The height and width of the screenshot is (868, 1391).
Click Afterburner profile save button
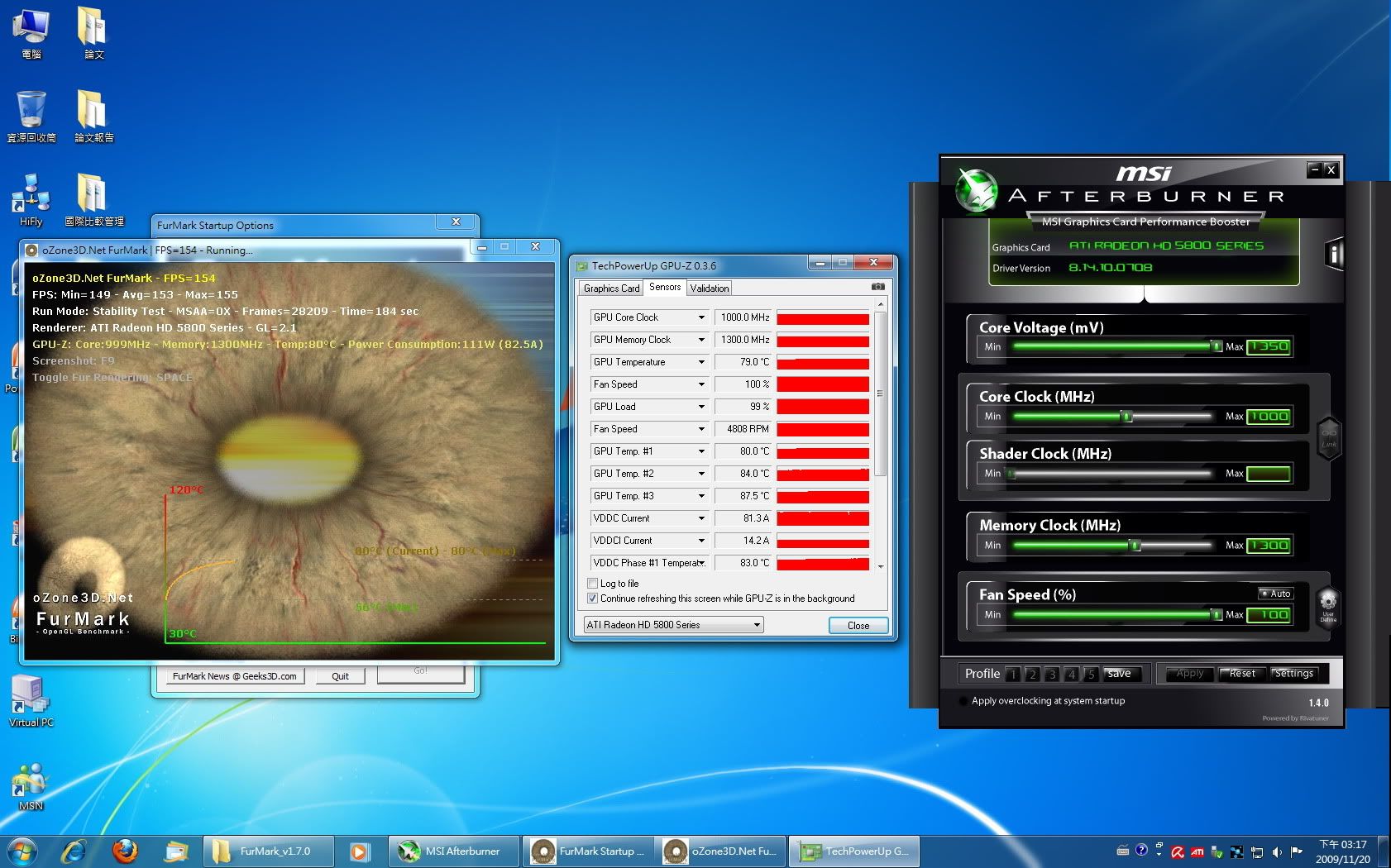pos(1121,674)
